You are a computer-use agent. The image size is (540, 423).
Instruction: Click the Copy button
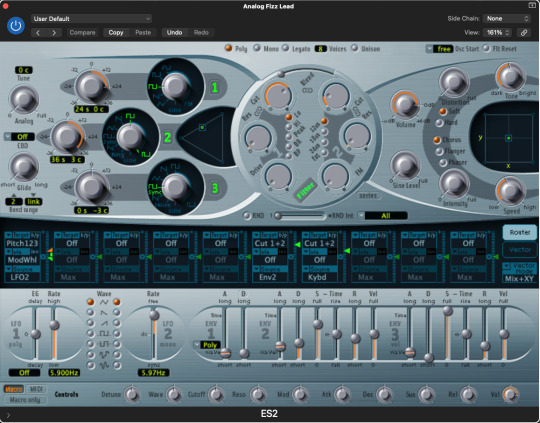(x=116, y=33)
